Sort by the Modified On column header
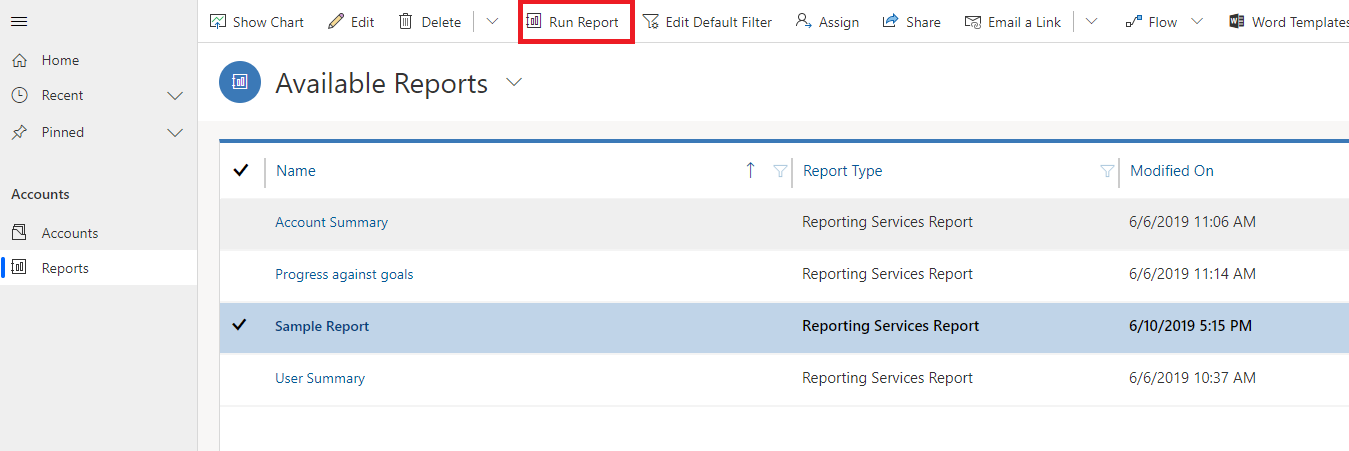 (1171, 171)
